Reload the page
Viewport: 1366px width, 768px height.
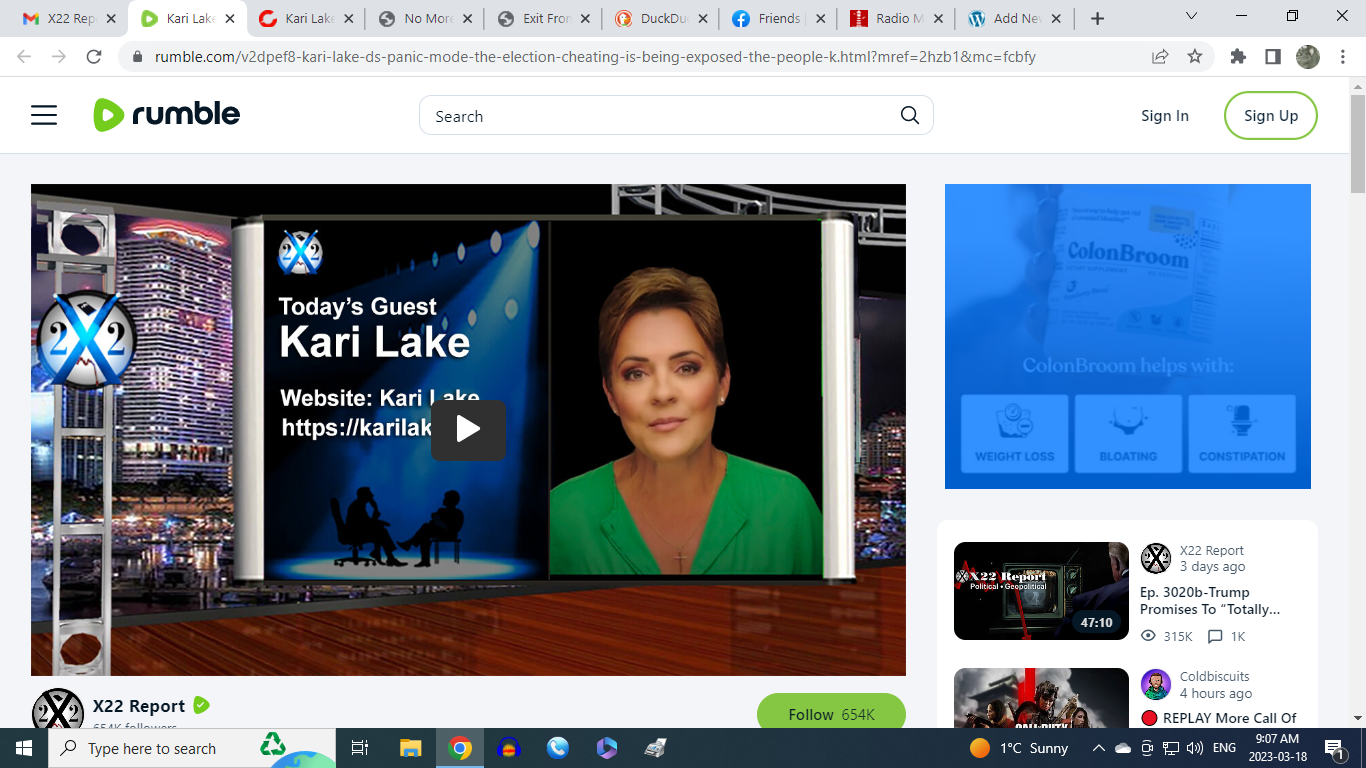click(x=94, y=57)
